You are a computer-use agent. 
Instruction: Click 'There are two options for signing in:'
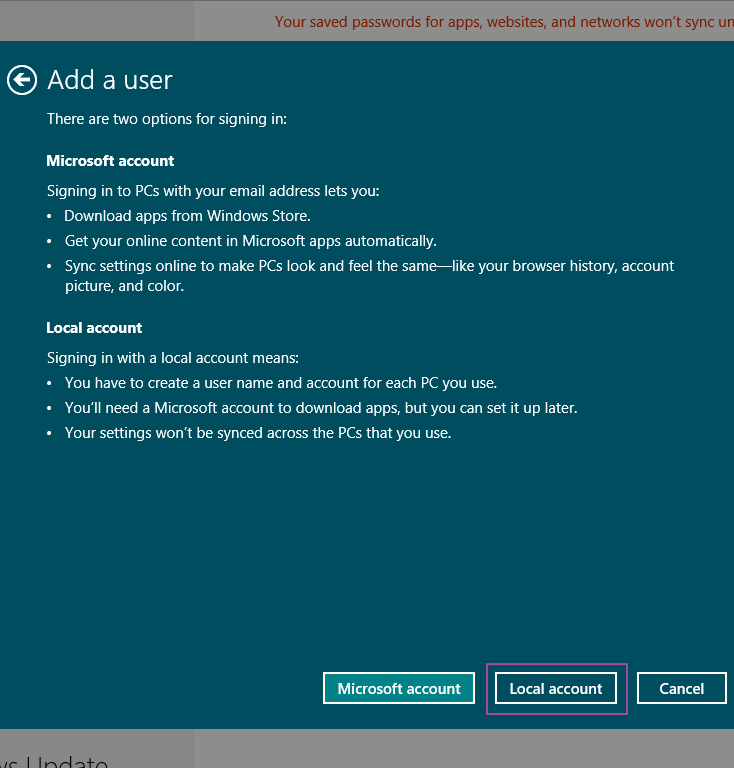tap(166, 119)
